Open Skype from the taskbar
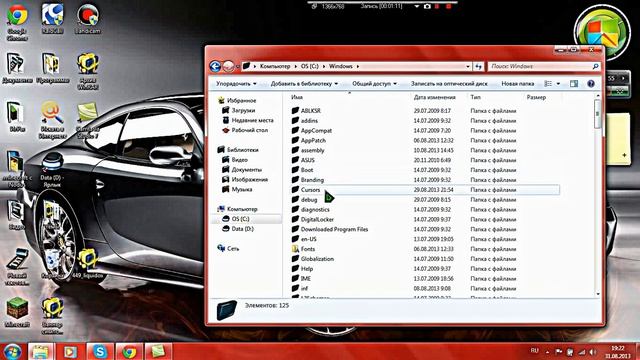 tap(100, 351)
